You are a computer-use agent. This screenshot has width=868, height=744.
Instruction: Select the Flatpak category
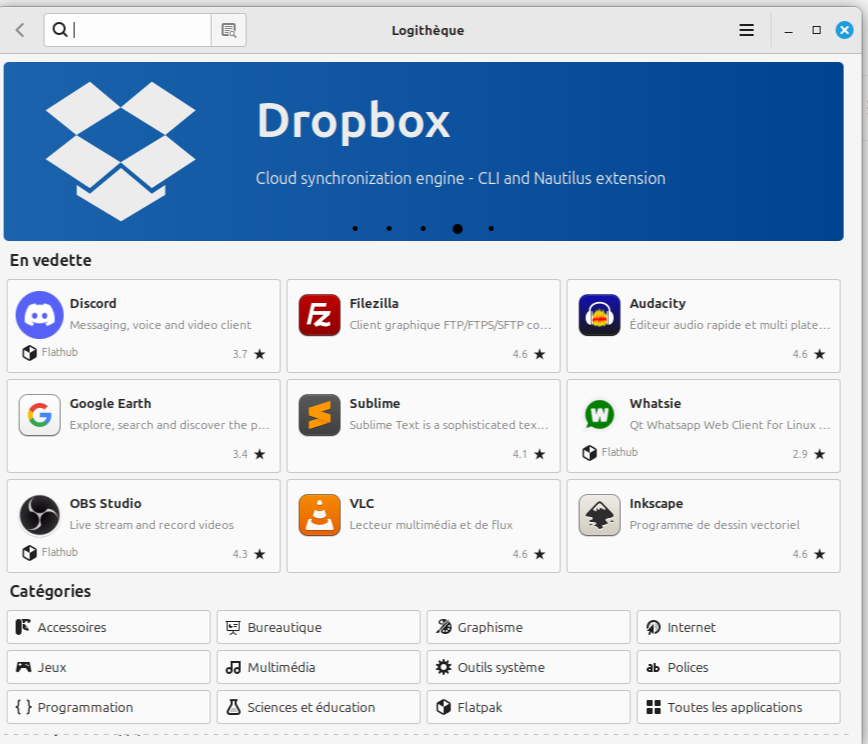[x=528, y=707]
